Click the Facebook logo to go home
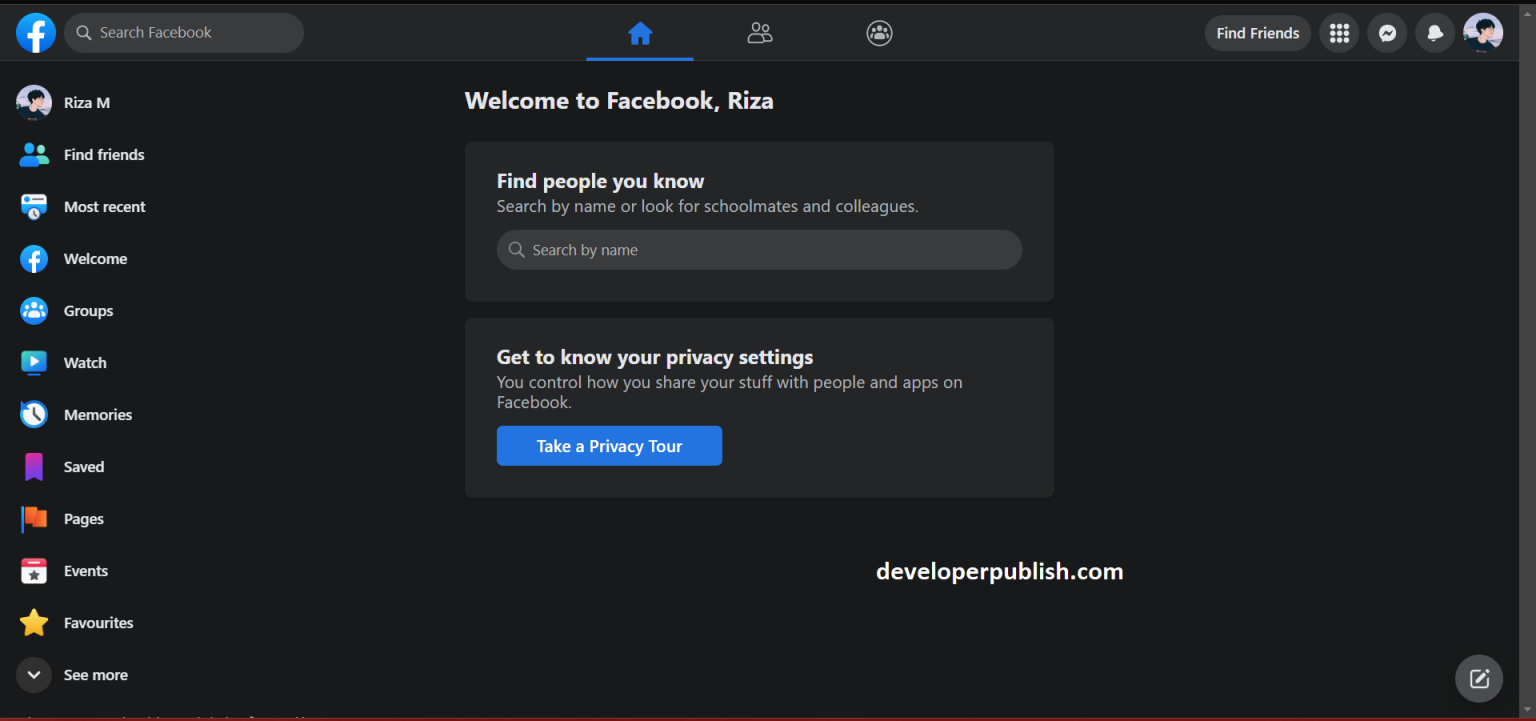Image resolution: width=1536 pixels, height=721 pixels. [36, 33]
